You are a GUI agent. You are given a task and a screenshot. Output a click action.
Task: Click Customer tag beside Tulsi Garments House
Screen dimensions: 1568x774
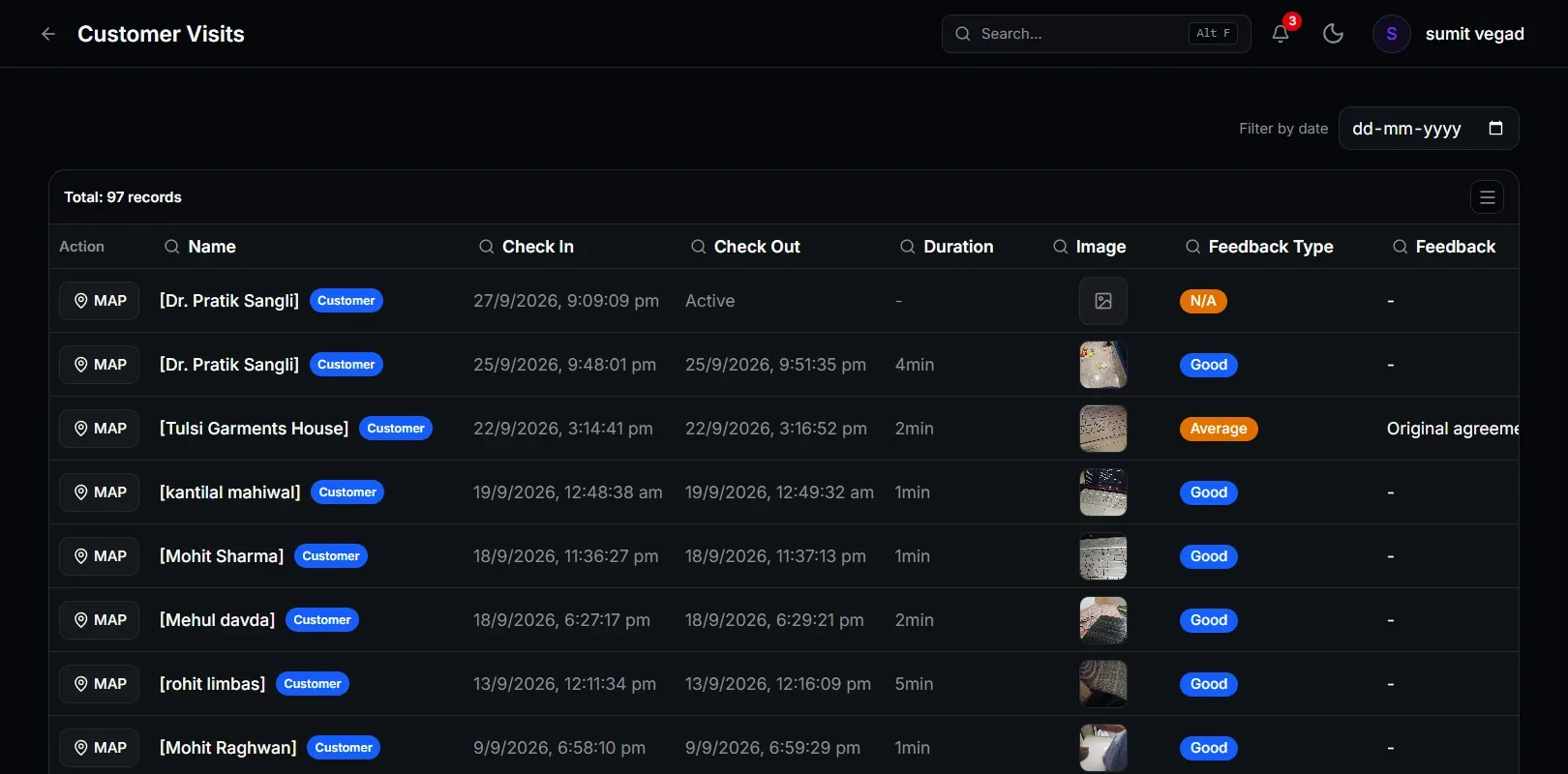click(396, 429)
